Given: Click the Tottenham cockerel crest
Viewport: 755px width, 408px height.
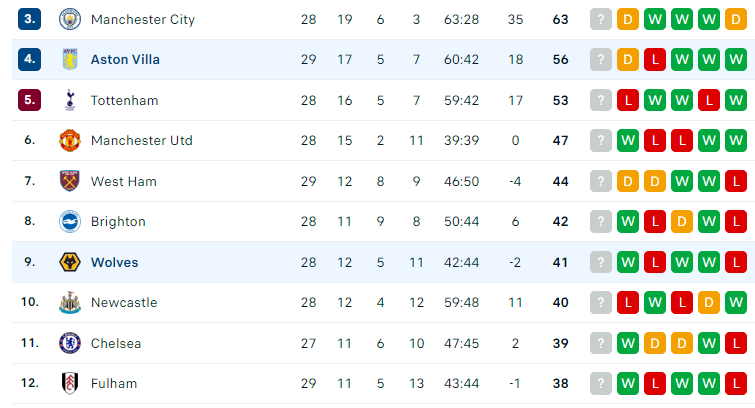Looking at the screenshot, I should tap(70, 100).
